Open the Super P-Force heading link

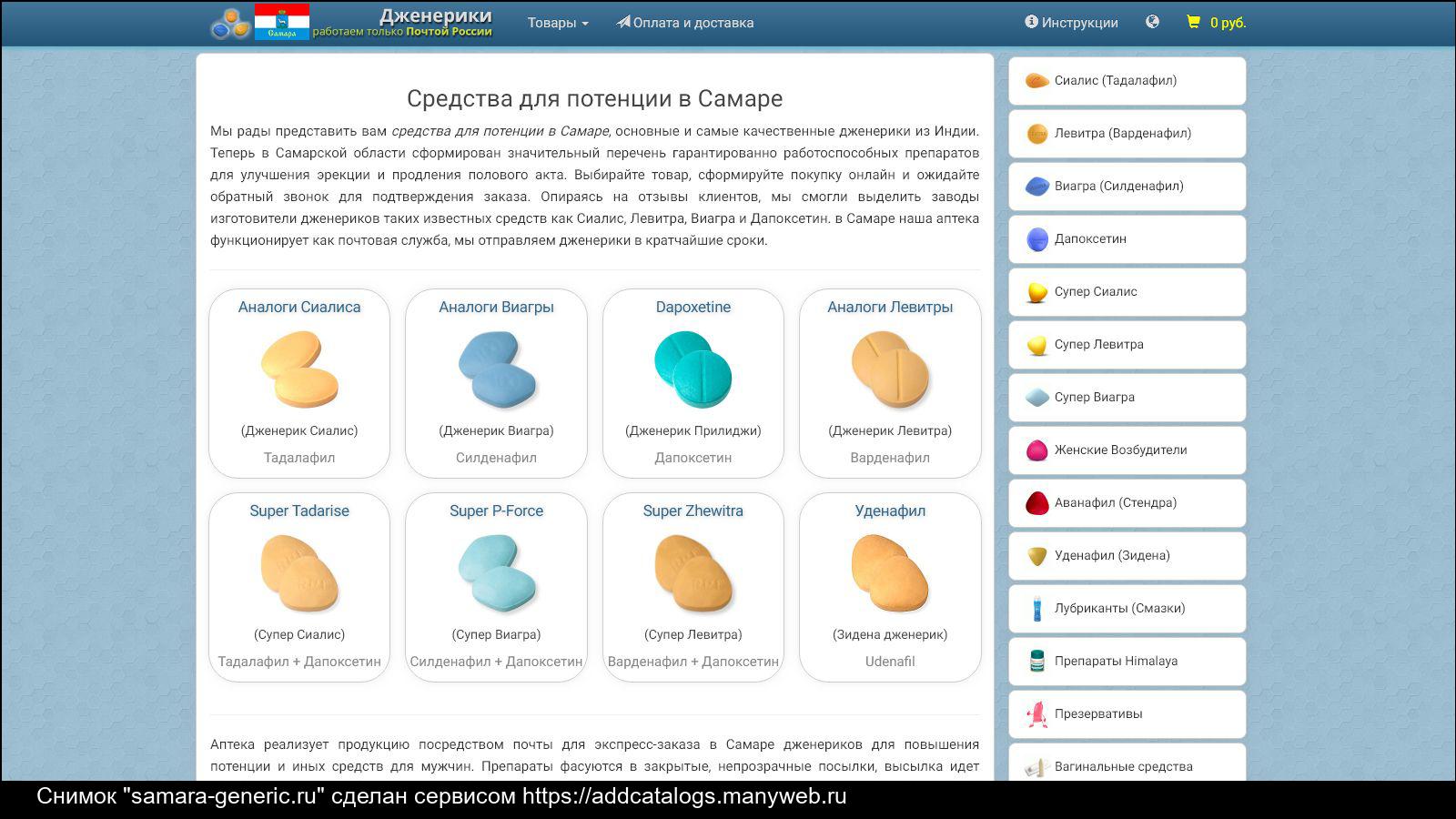(x=497, y=511)
